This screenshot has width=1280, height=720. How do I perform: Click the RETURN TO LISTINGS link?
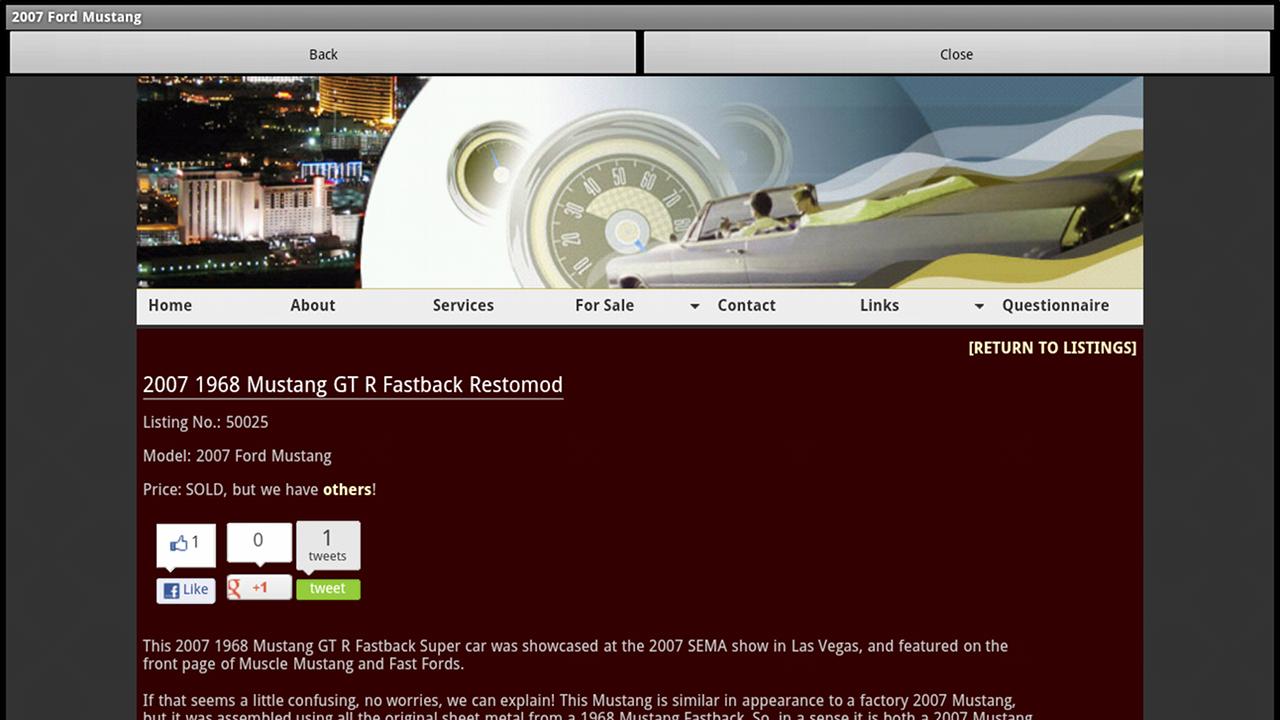coord(1052,348)
